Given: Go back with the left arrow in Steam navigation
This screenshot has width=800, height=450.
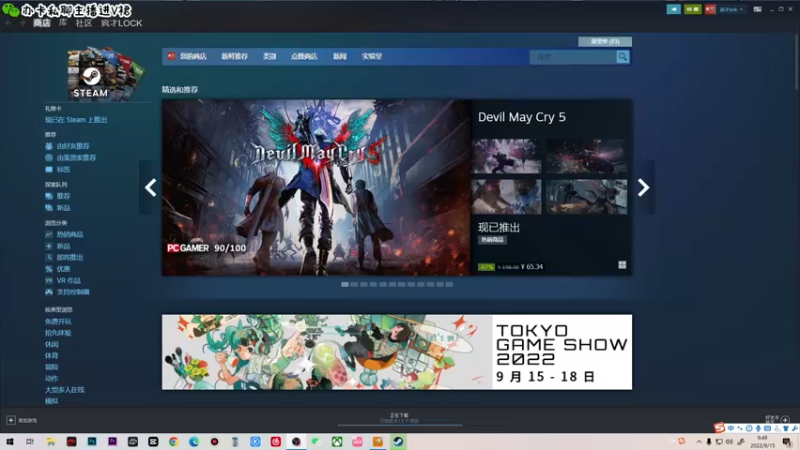Looking at the screenshot, I should 8,23.
